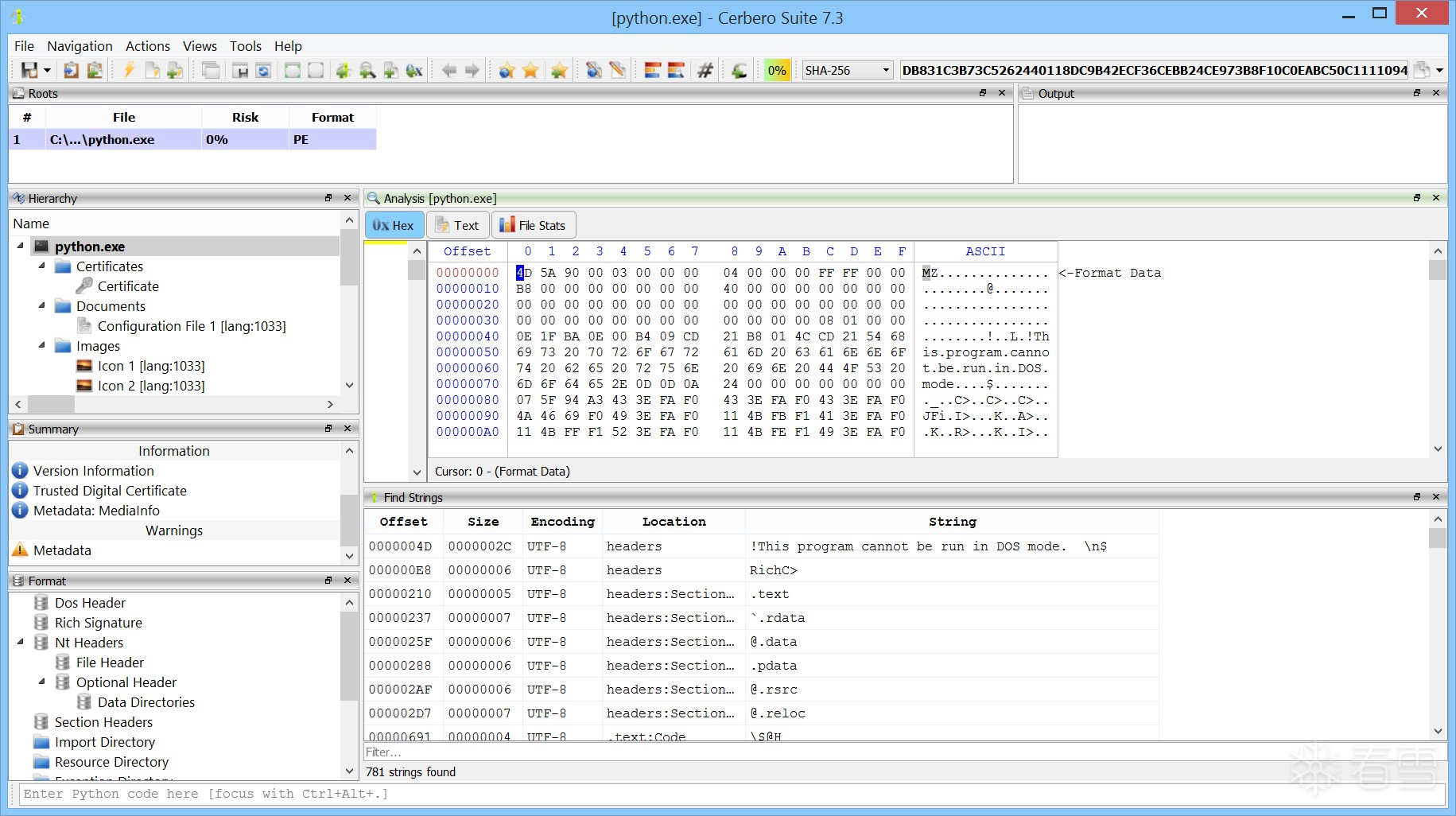1456x816 pixels.
Task: Open the SHA-256 hash algorithm dropdown
Action: click(x=847, y=71)
